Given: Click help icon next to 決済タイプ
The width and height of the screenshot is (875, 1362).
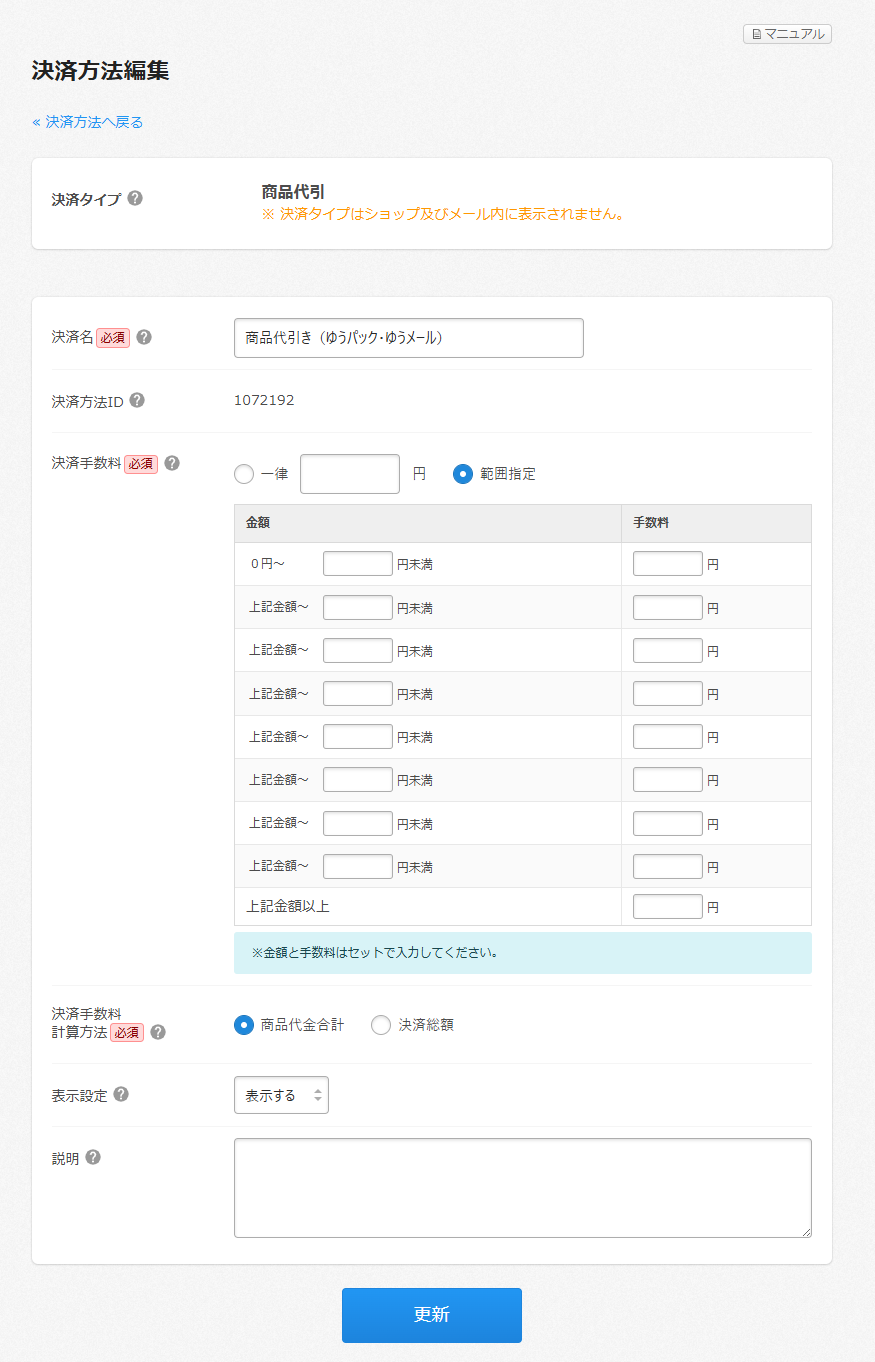Looking at the screenshot, I should coord(135,198).
